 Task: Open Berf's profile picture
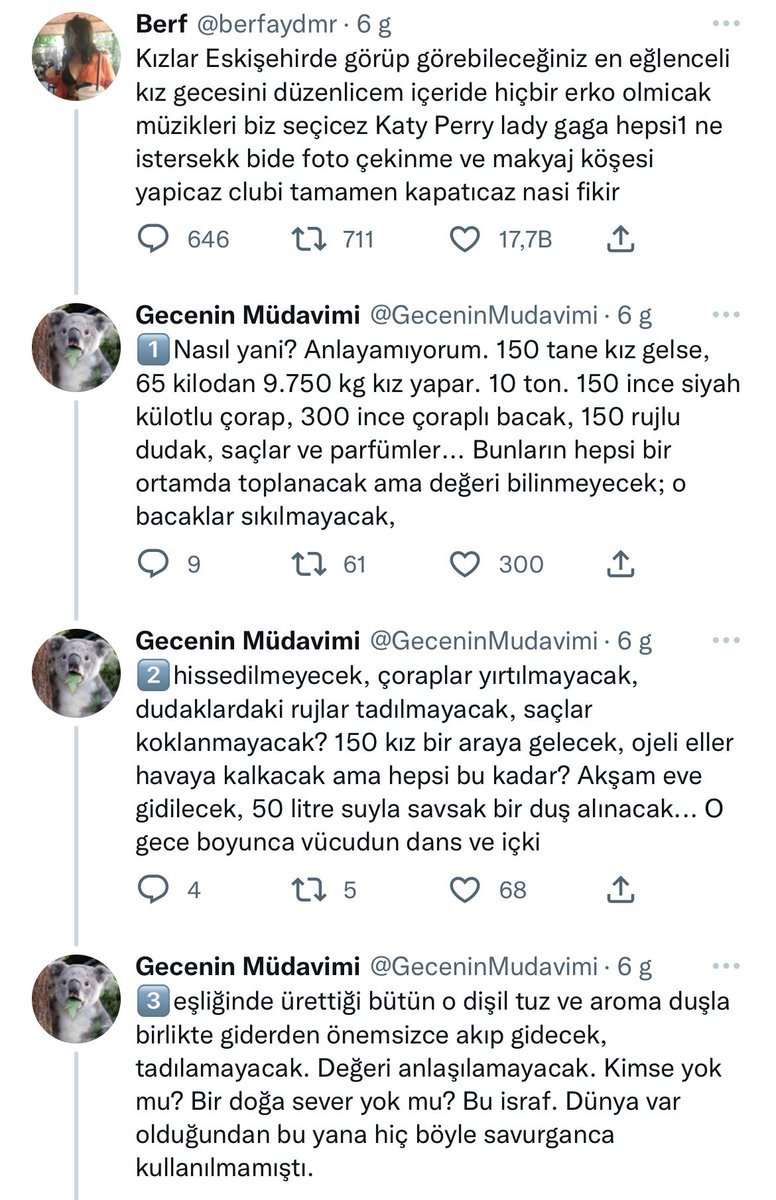click(76, 57)
